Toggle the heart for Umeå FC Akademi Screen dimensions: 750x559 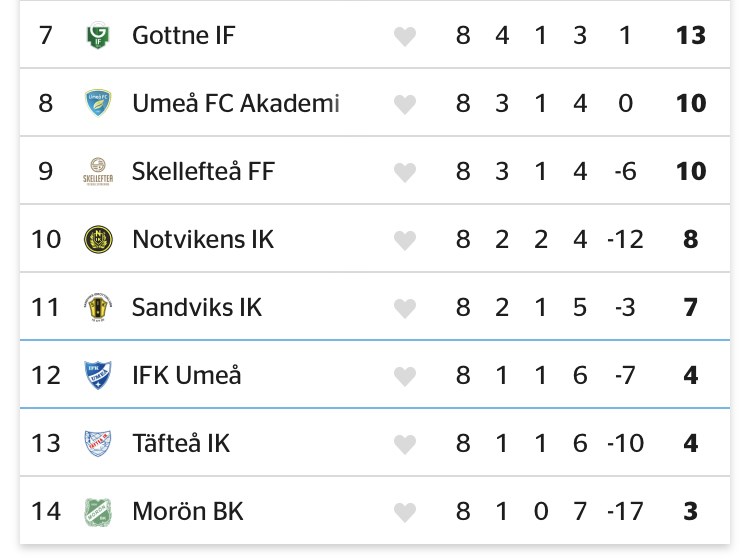tap(404, 105)
